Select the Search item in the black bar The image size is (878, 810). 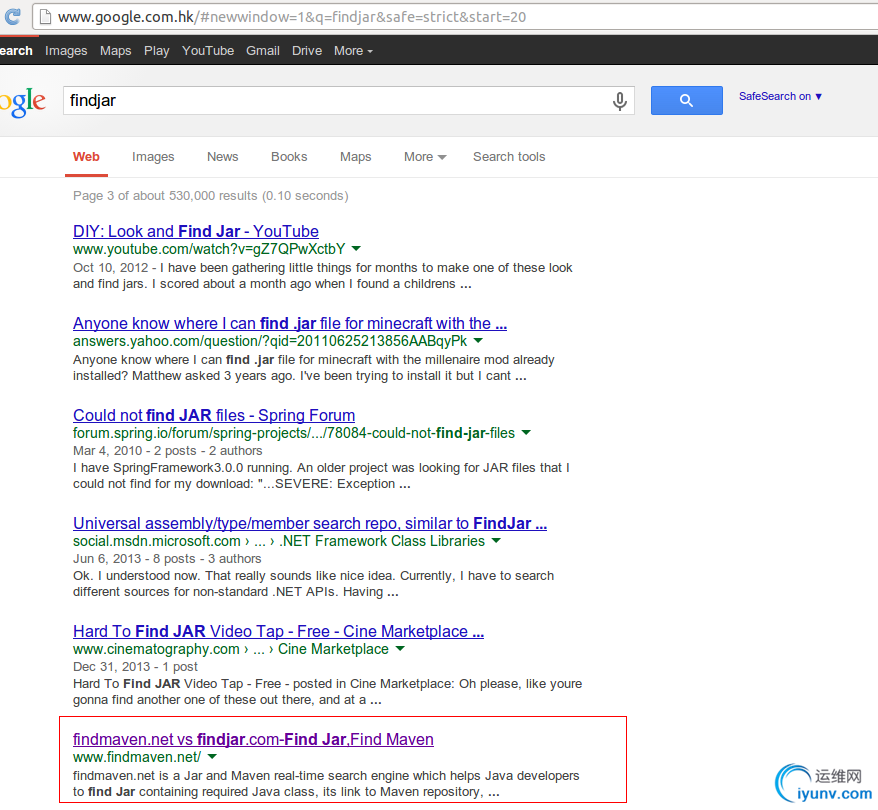tap(16, 51)
